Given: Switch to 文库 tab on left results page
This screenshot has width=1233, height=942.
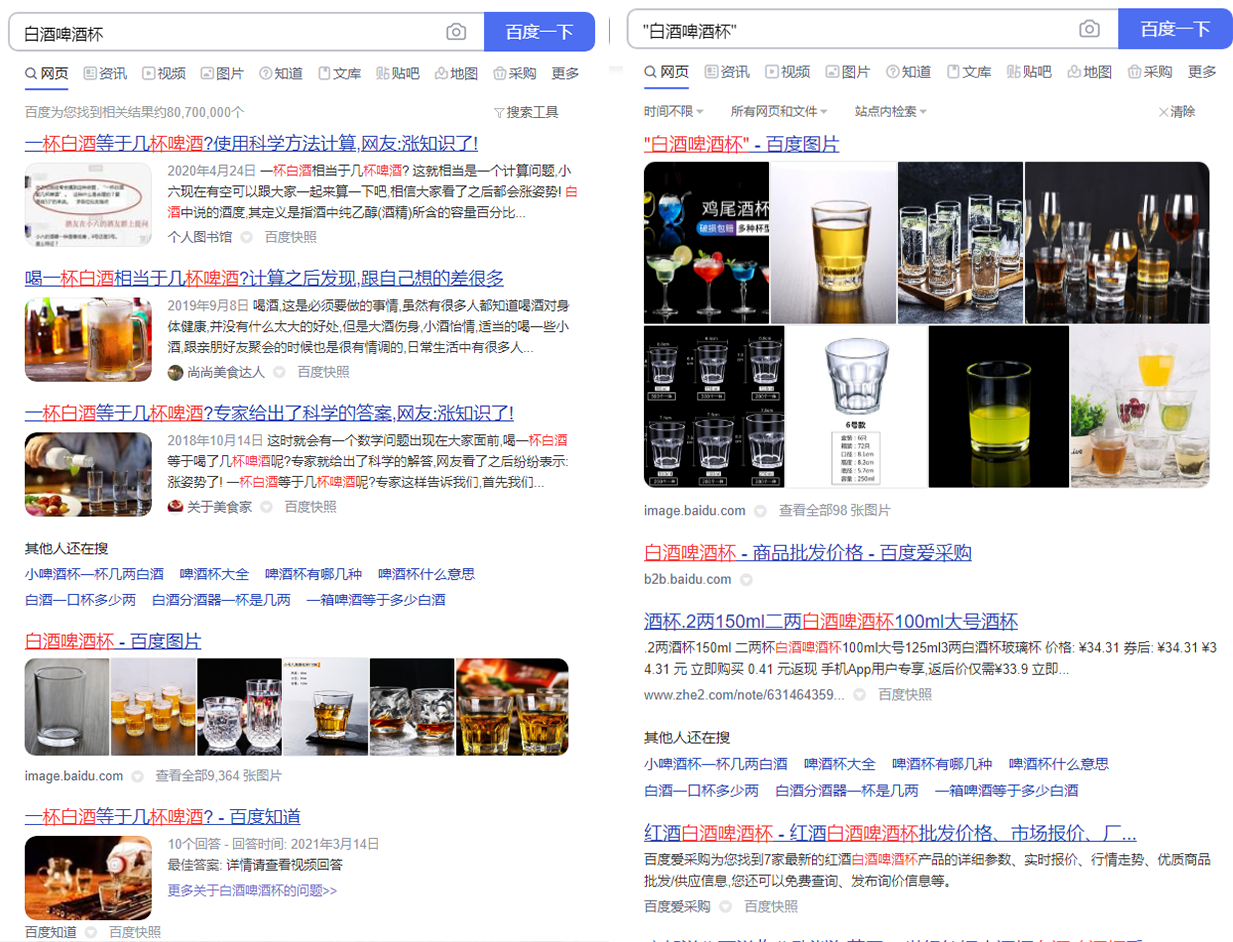Looking at the screenshot, I should pyautogui.click(x=339, y=73).
